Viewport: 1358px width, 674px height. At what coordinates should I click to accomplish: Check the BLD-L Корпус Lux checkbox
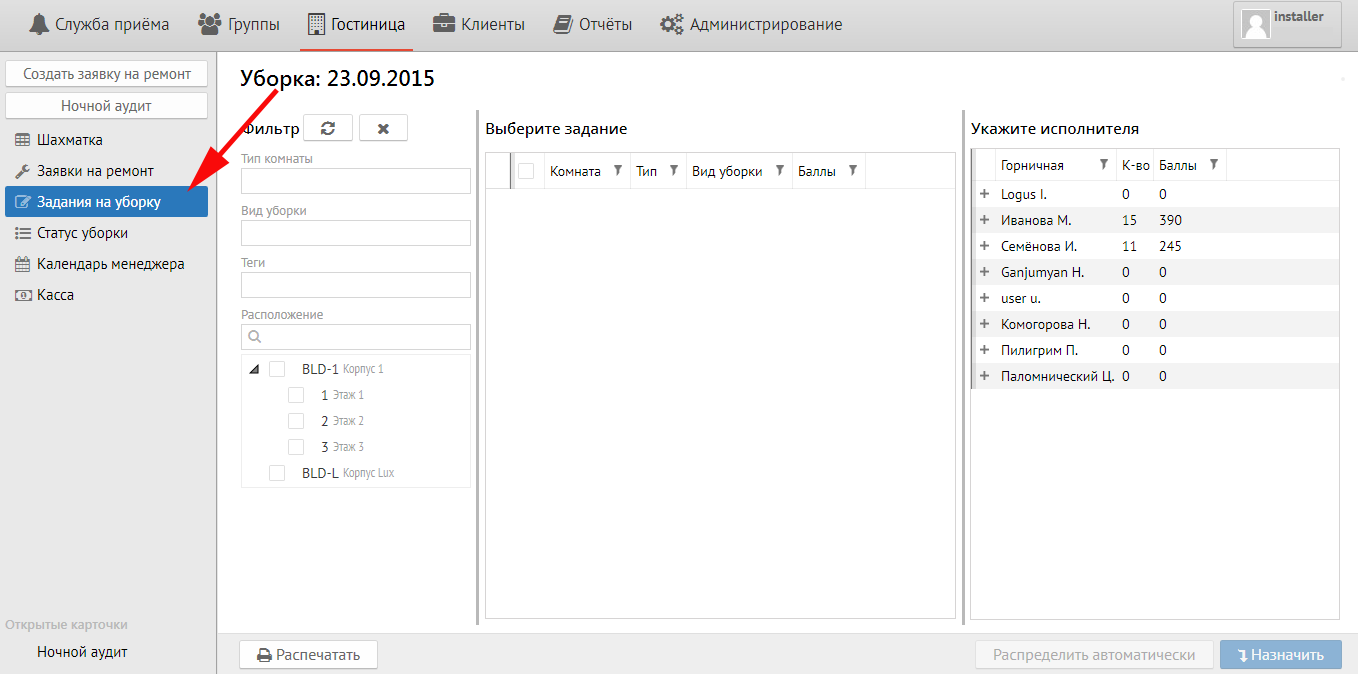277,473
